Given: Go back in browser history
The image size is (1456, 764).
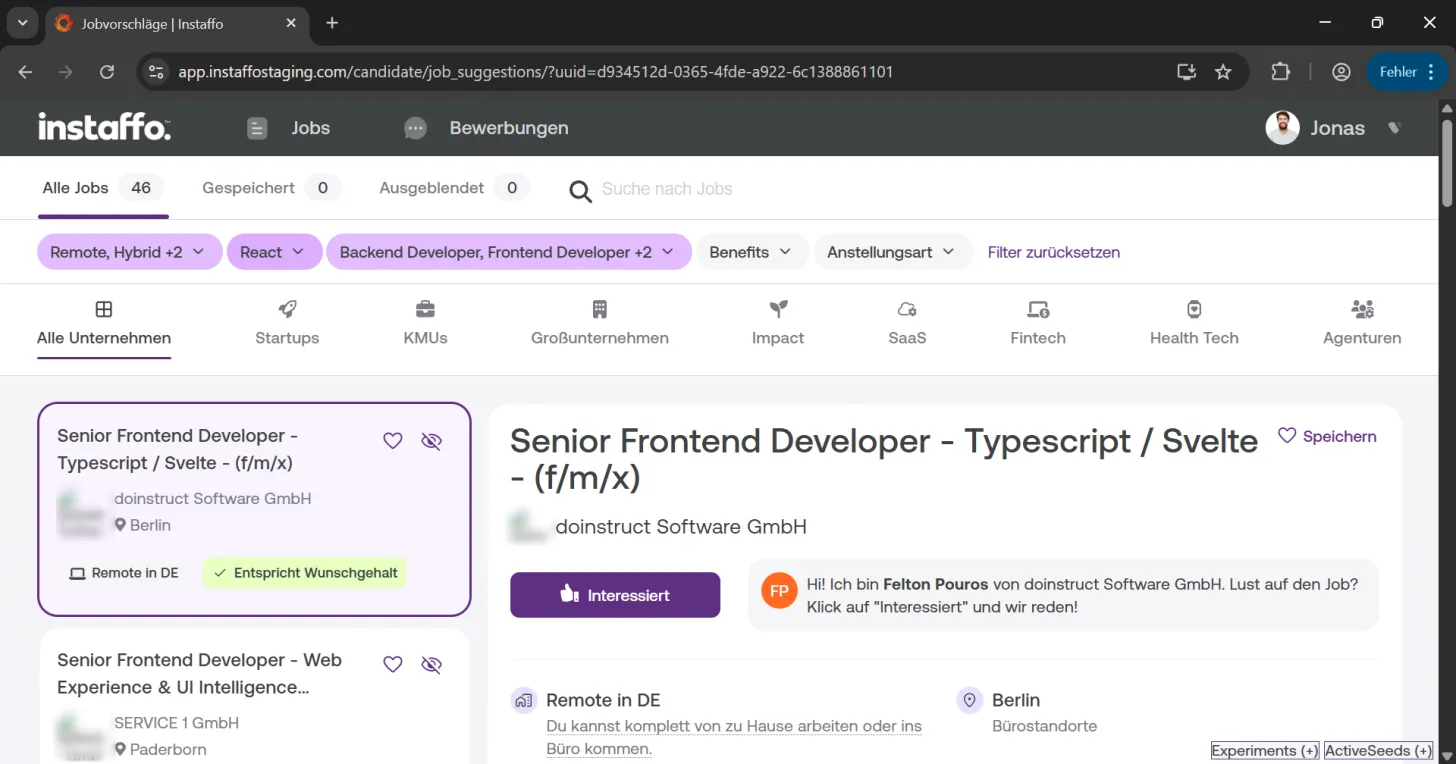Looking at the screenshot, I should point(25,72).
